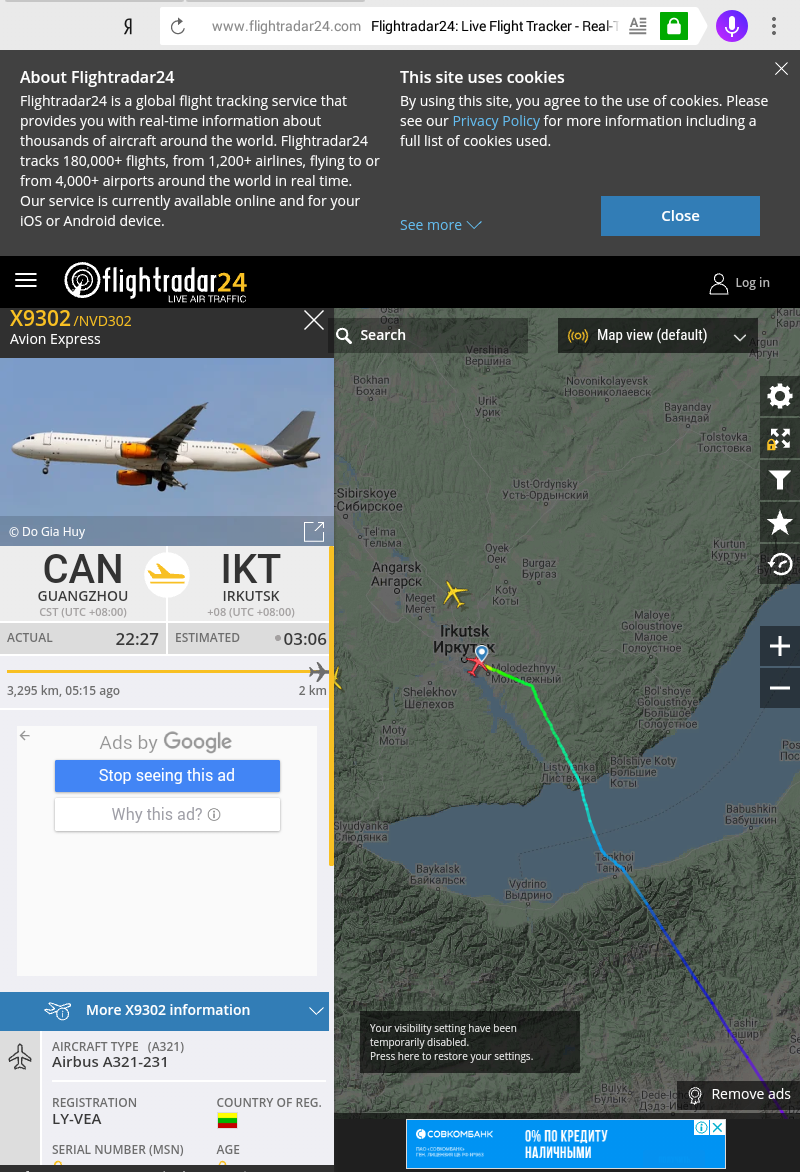Close the cookie notice with Close button
The image size is (800, 1172).
pos(680,216)
